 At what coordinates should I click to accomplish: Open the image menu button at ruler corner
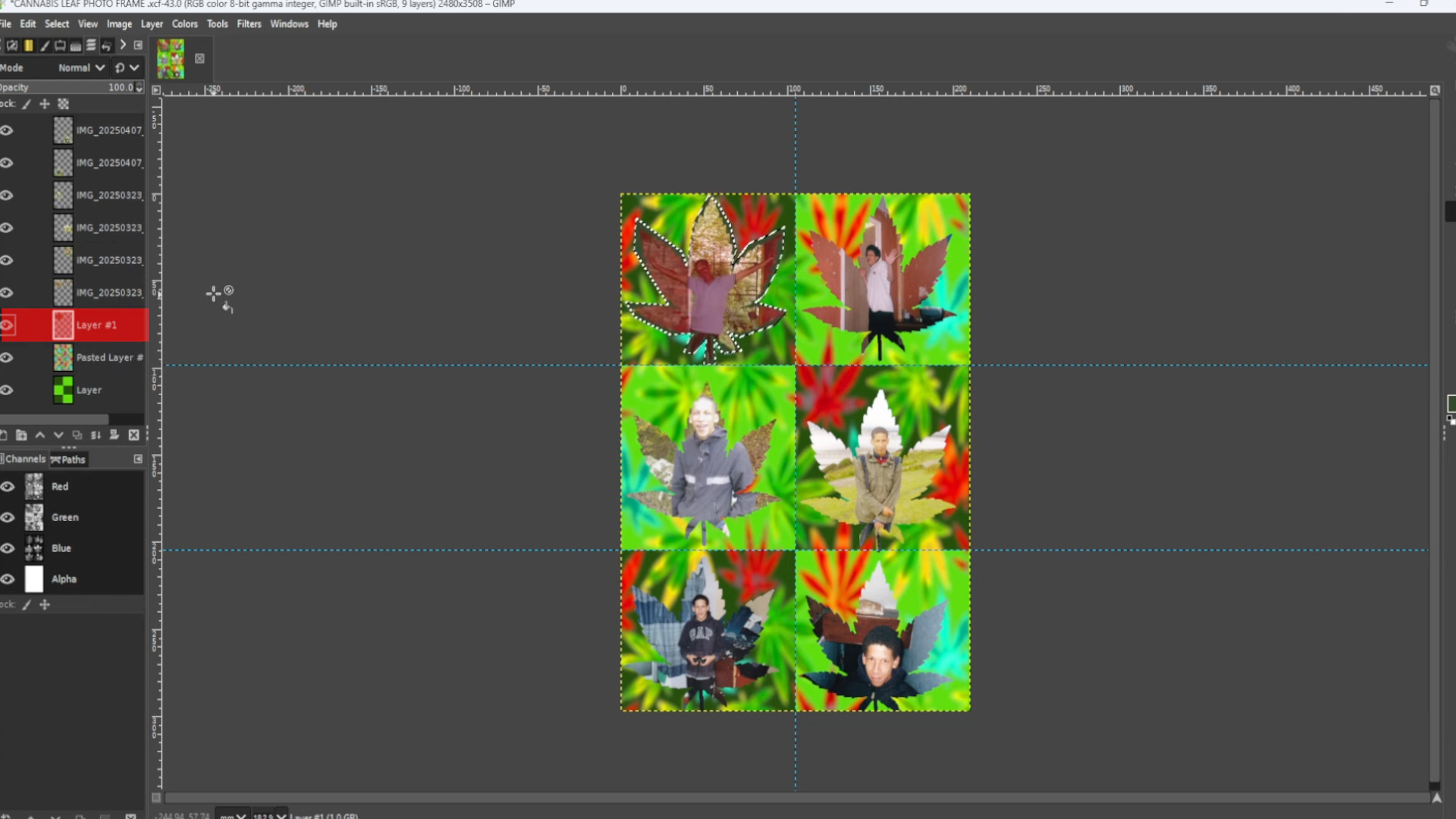coord(156,90)
